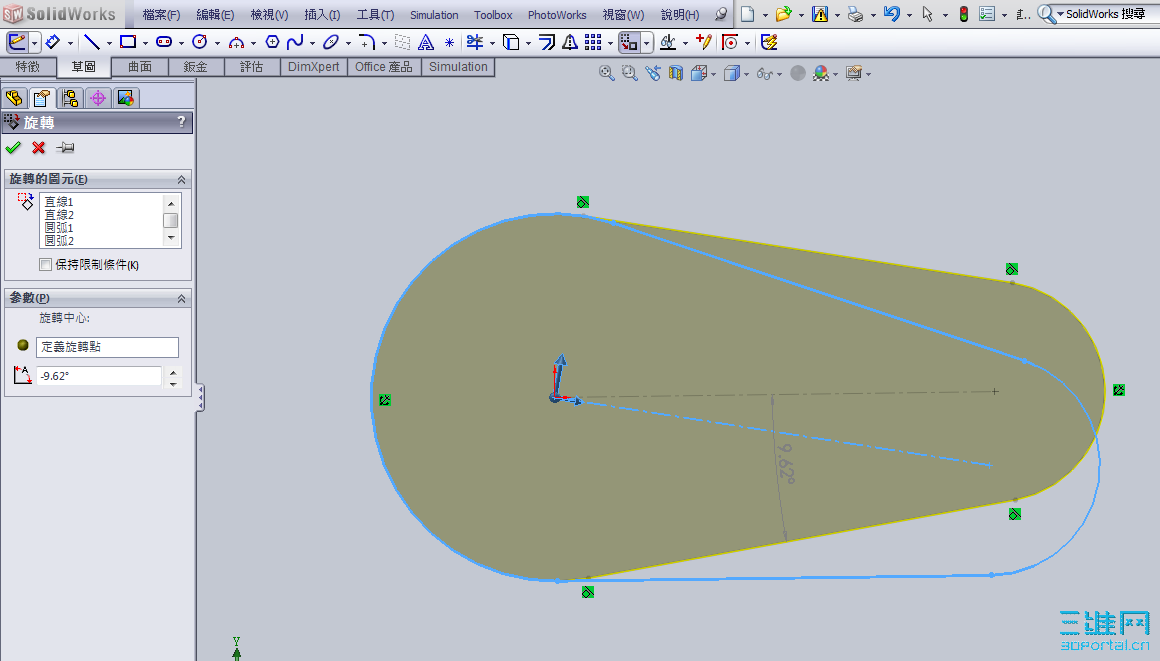Open the View Orientation dropdown arrow

click(713, 74)
